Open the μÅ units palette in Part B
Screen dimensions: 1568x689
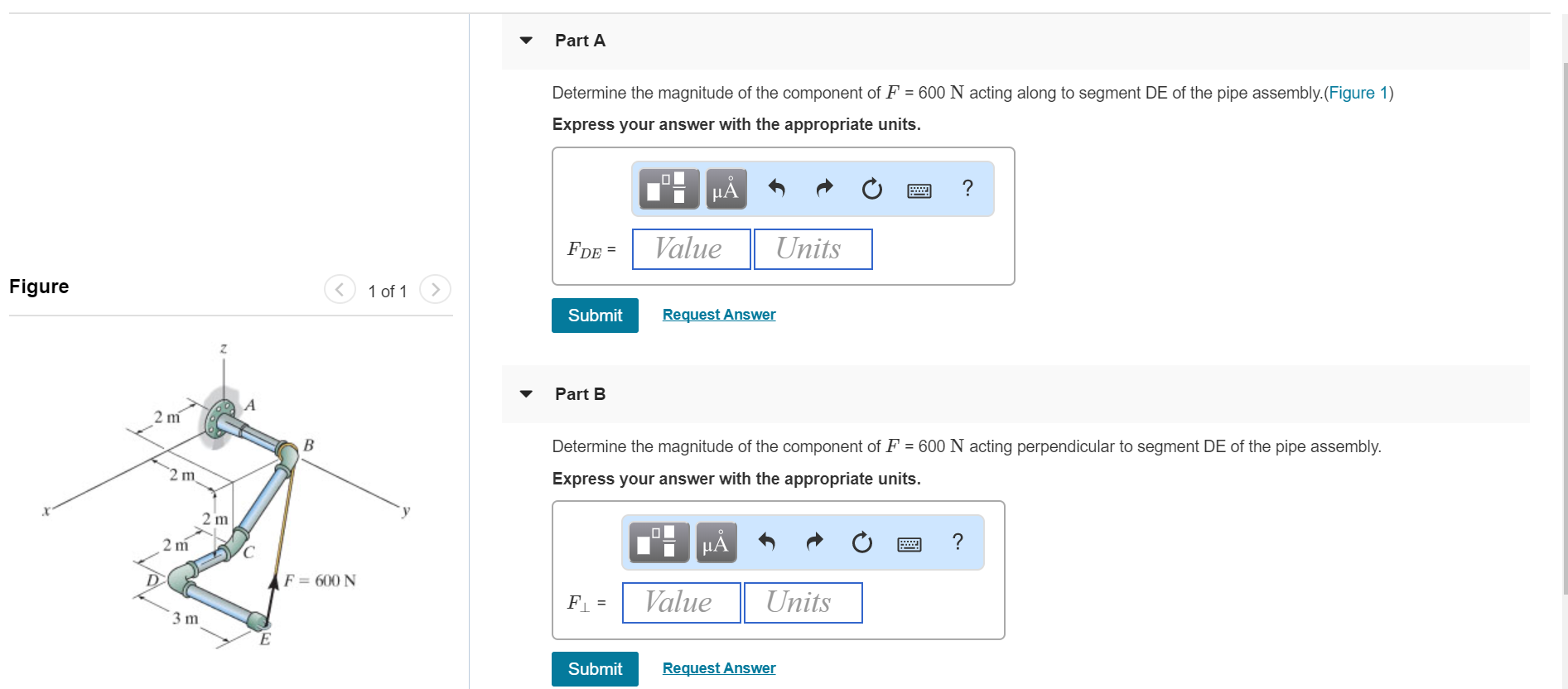click(x=715, y=542)
